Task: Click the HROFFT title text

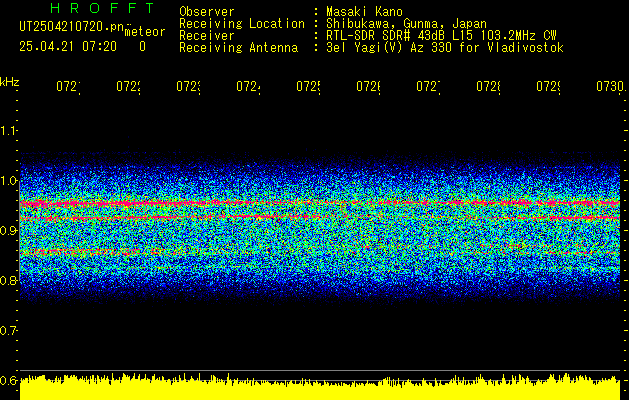Action: click(x=102, y=8)
